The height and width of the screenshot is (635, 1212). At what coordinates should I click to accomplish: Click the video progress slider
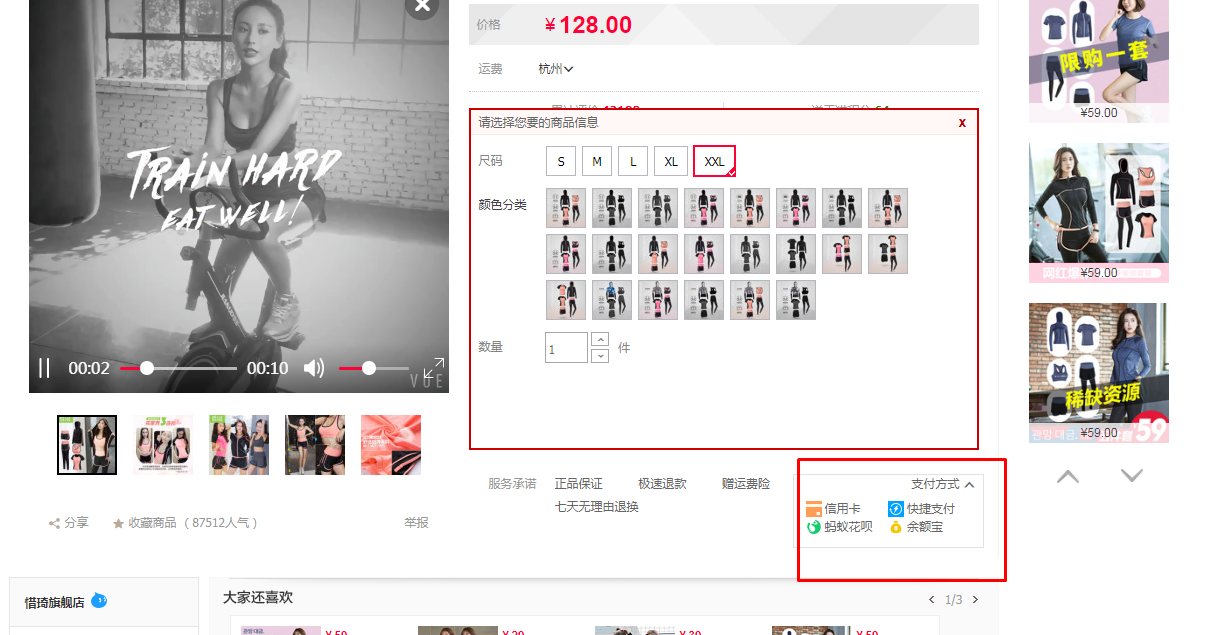[x=178, y=368]
